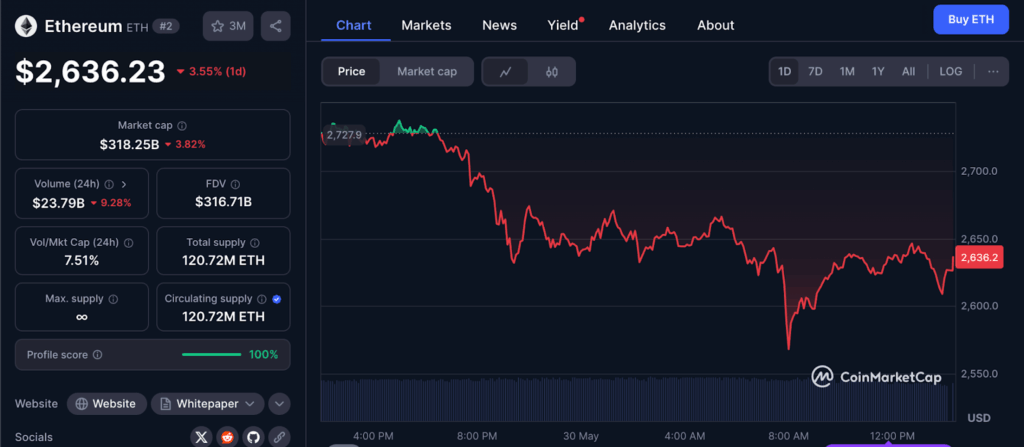Add Ethereum to watchlist via star button
The width and height of the screenshot is (1024, 447).
228,26
